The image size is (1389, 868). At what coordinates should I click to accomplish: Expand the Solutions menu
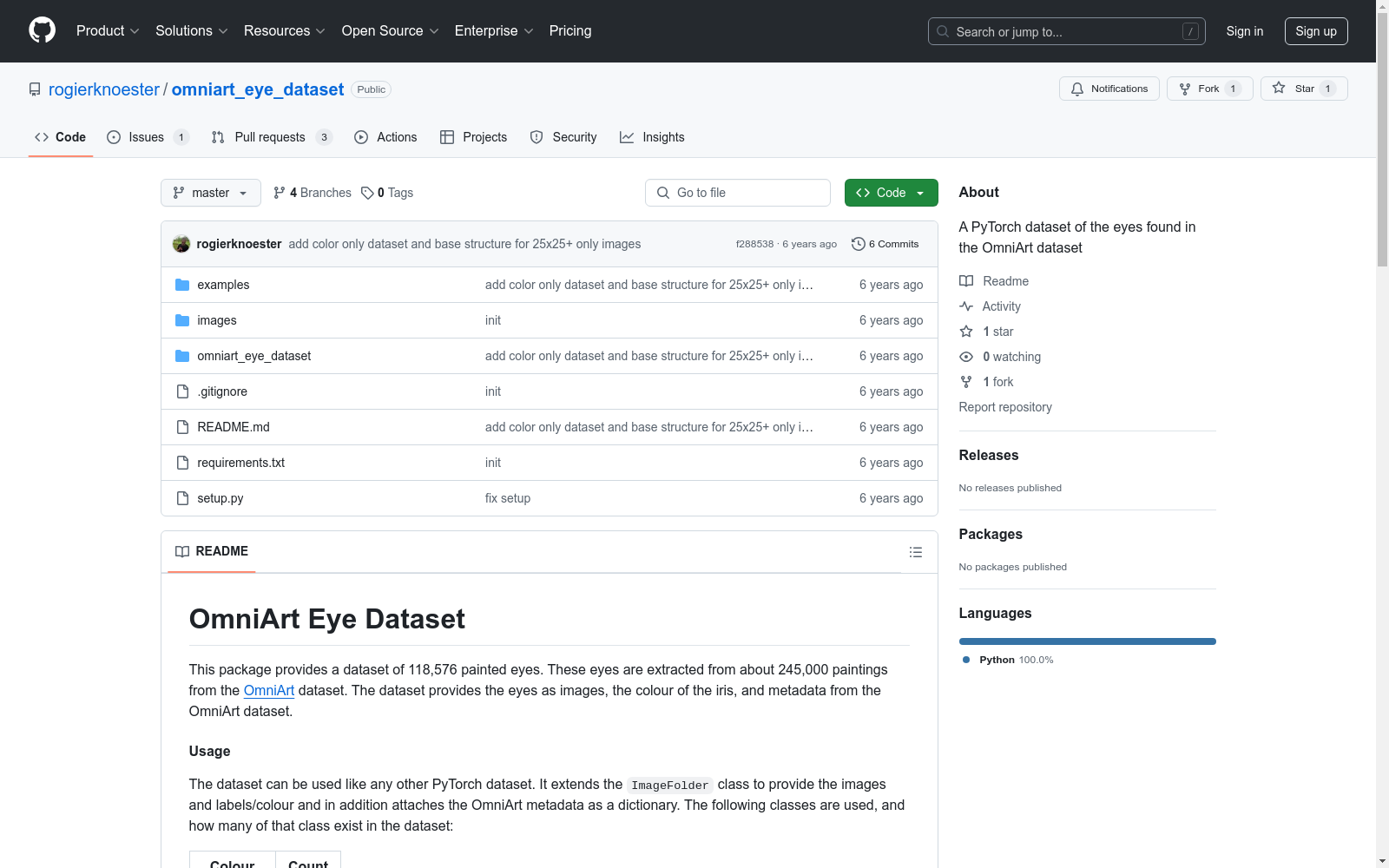[192, 31]
